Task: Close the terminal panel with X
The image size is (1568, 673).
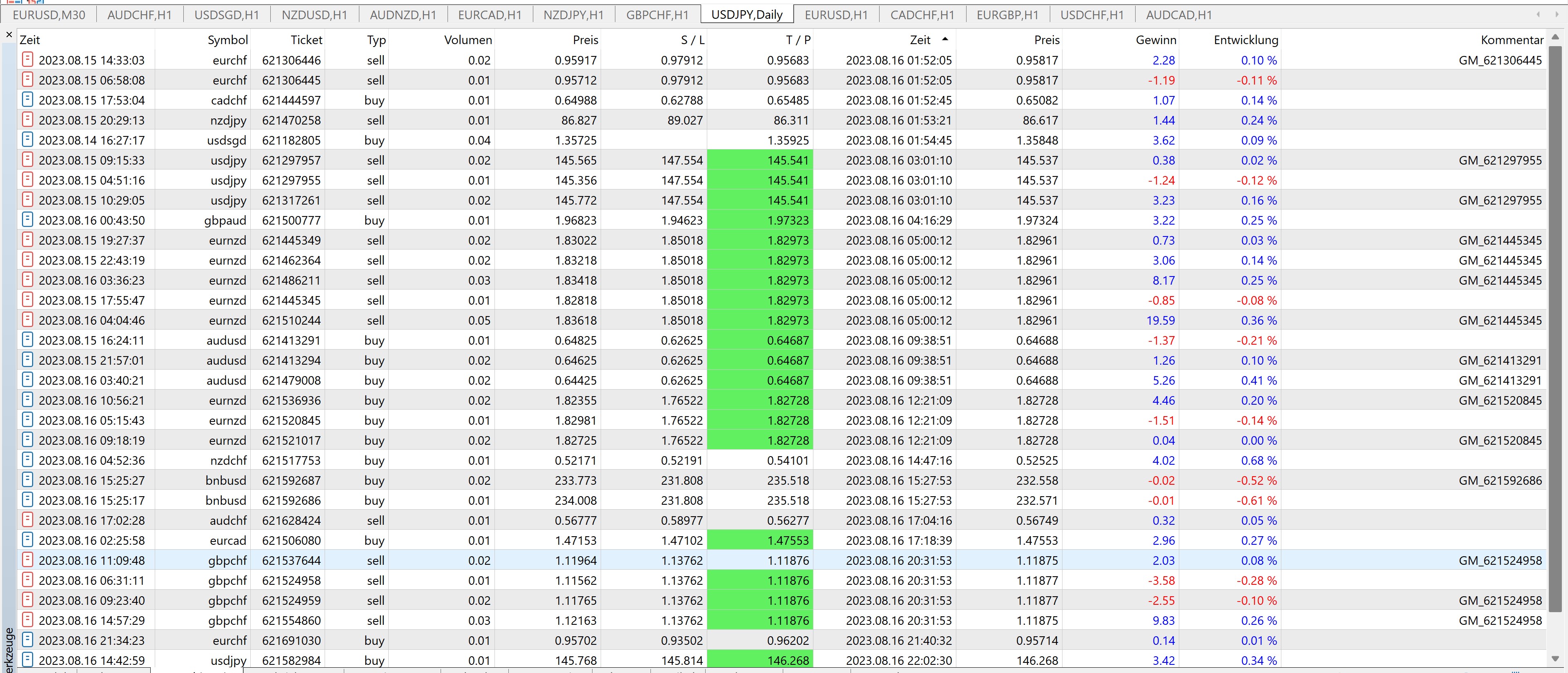Action: click(9, 35)
